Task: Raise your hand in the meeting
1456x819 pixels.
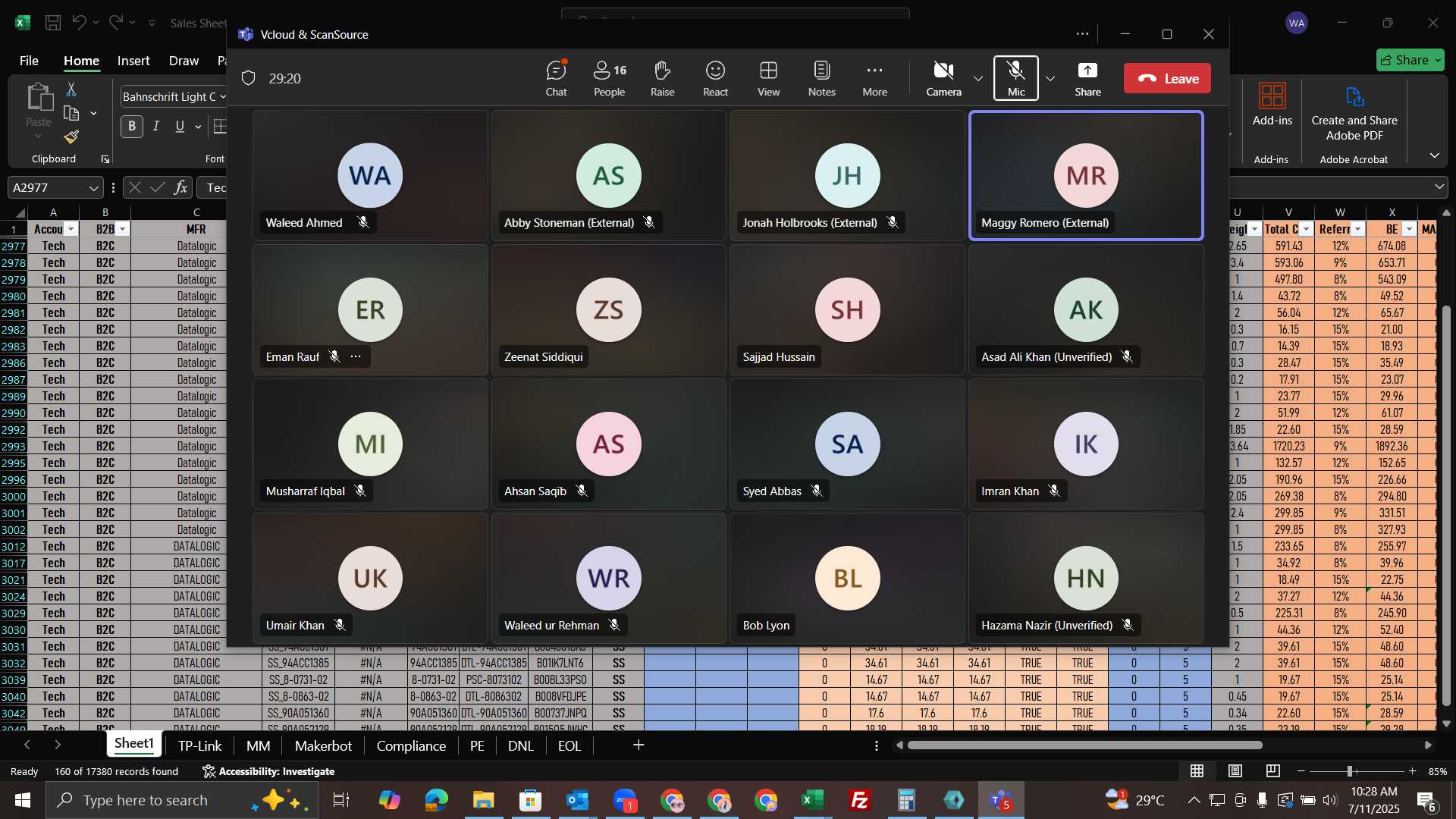Action: point(662,78)
